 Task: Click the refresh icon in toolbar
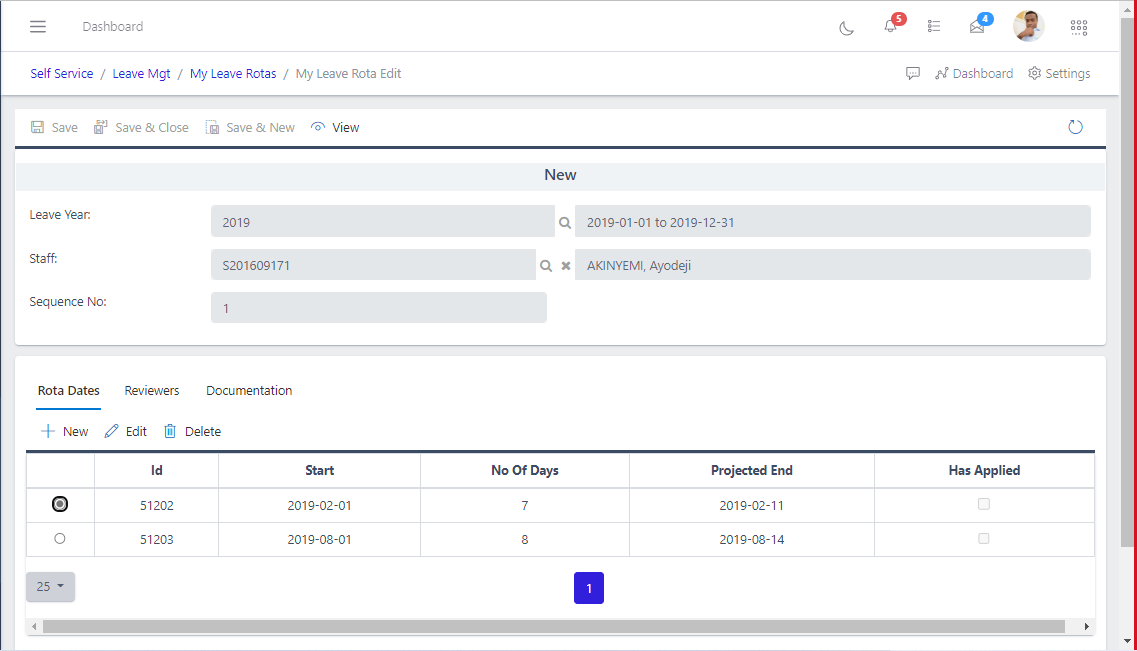[x=1075, y=127]
